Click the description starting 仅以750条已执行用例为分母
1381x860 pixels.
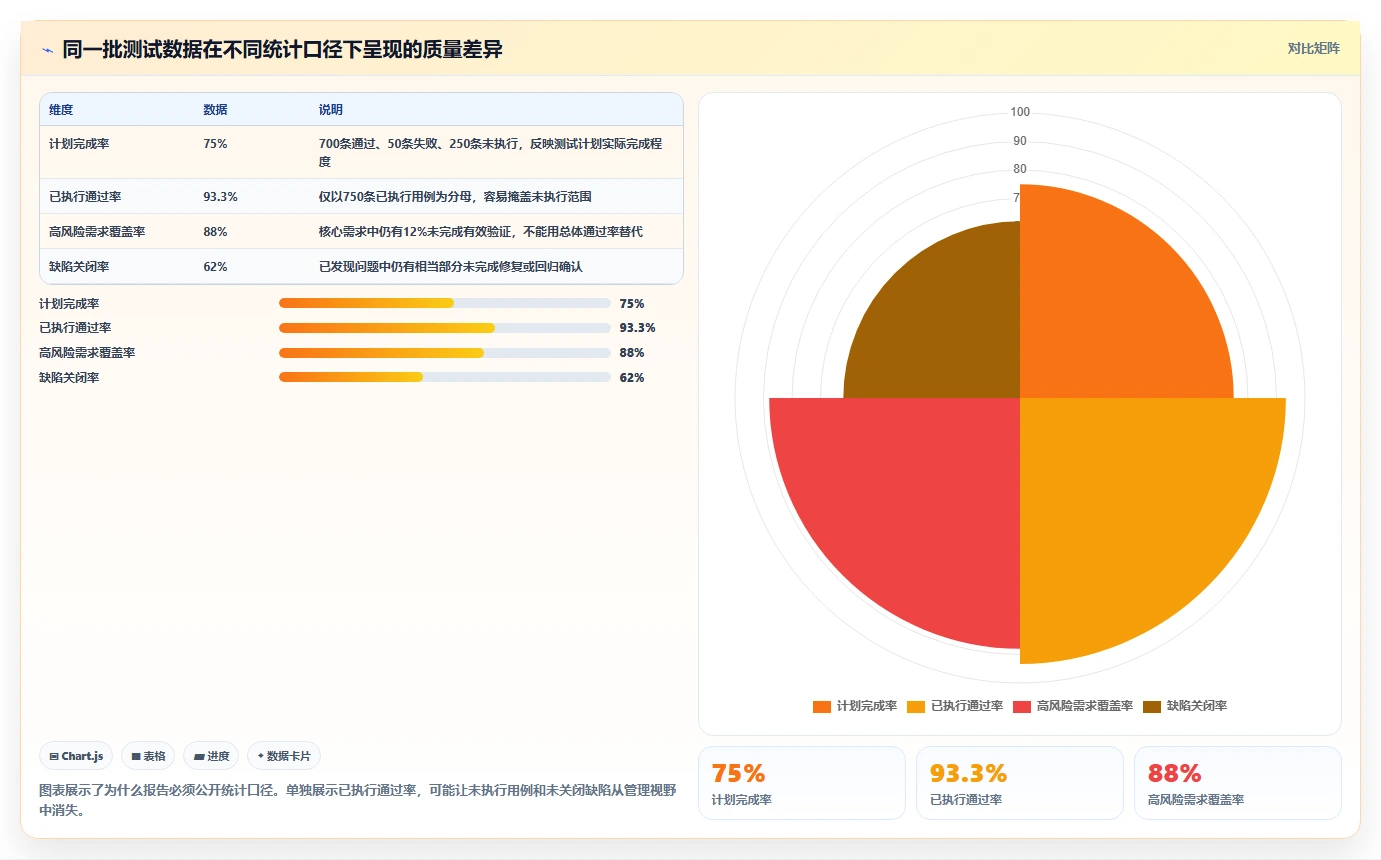(x=455, y=197)
